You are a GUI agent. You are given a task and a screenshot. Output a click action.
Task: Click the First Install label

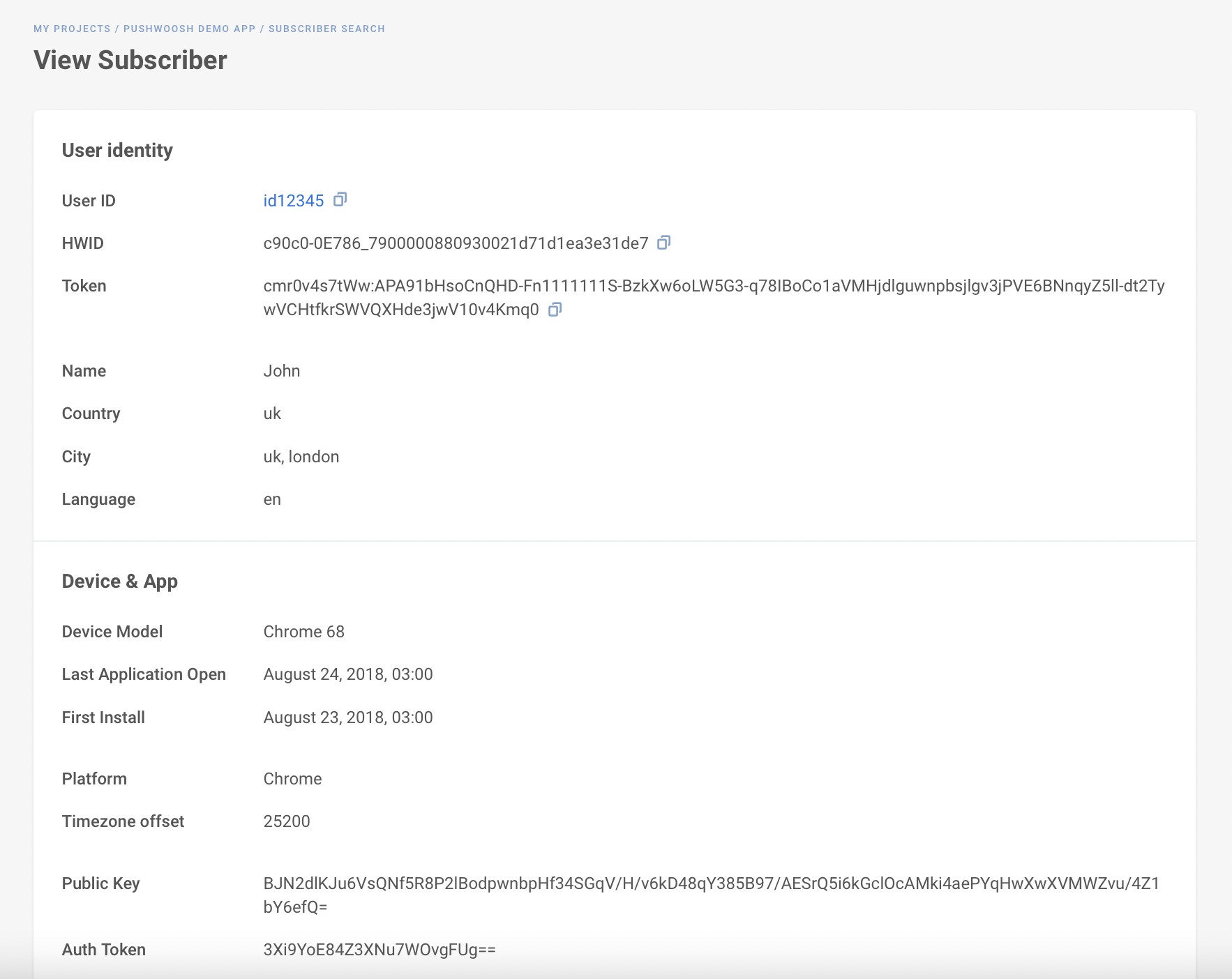[103, 718]
